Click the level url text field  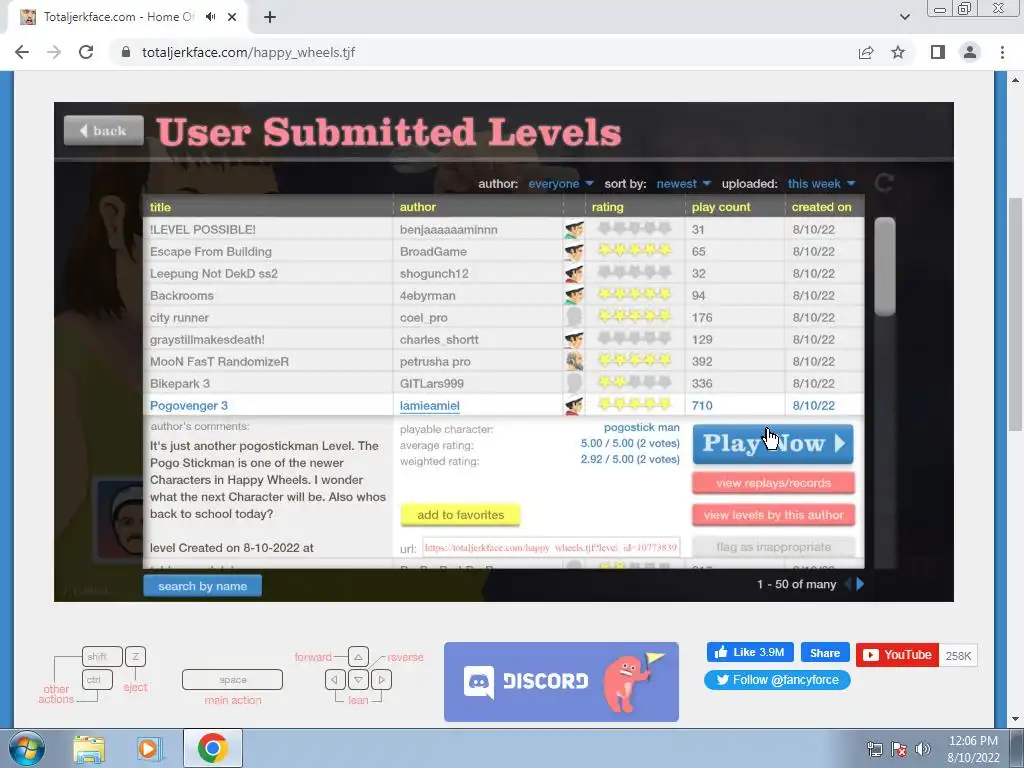point(551,548)
